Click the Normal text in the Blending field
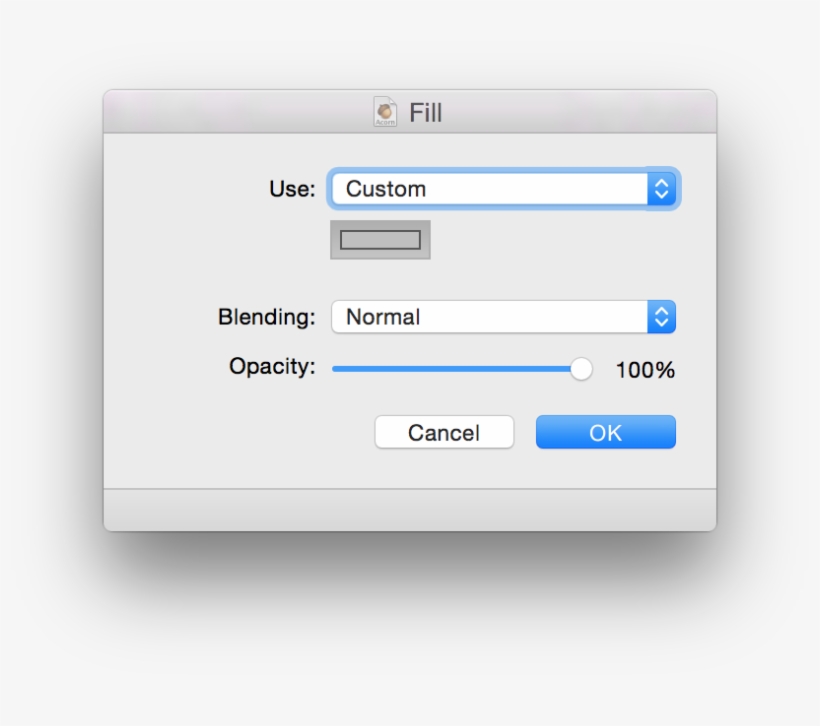The height and width of the screenshot is (726, 820). (x=383, y=317)
